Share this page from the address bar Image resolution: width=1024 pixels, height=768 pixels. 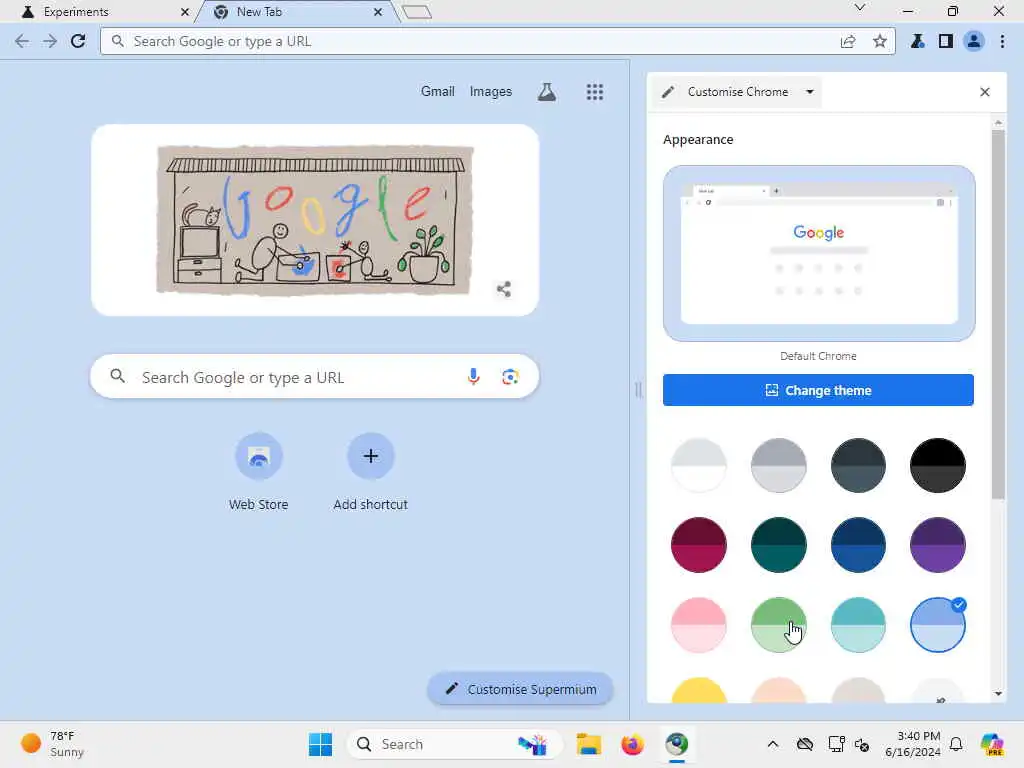848,41
